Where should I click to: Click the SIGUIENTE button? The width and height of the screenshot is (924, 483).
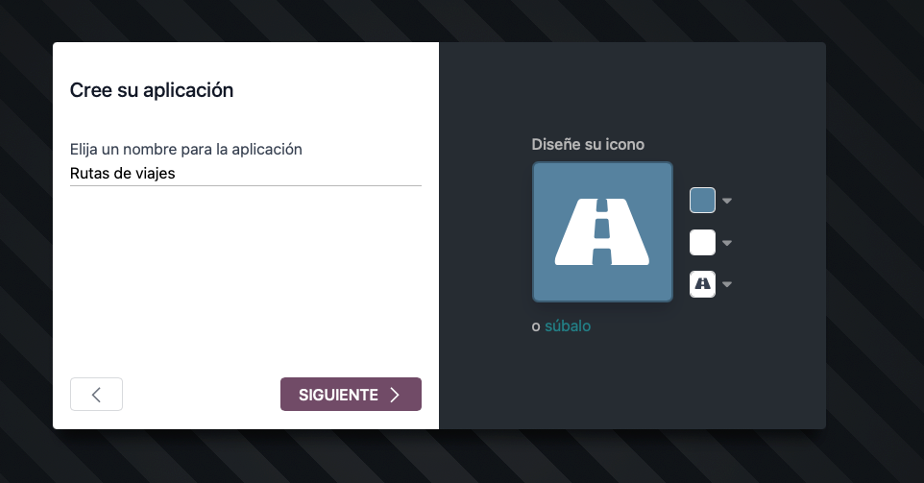[x=351, y=394]
